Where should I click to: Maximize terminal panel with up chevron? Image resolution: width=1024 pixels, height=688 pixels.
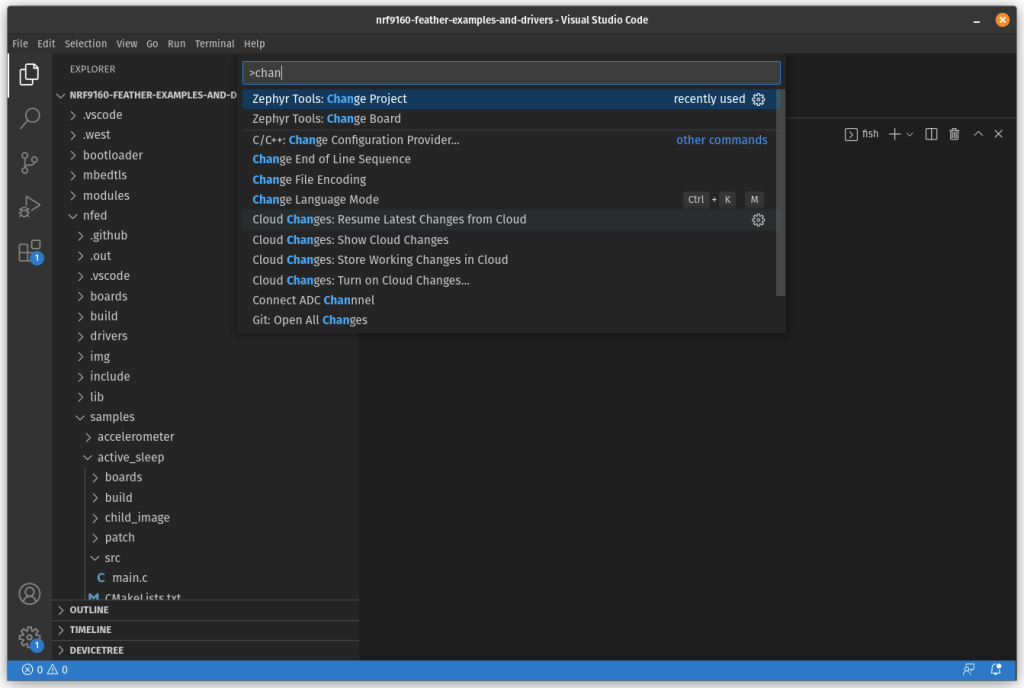point(978,134)
